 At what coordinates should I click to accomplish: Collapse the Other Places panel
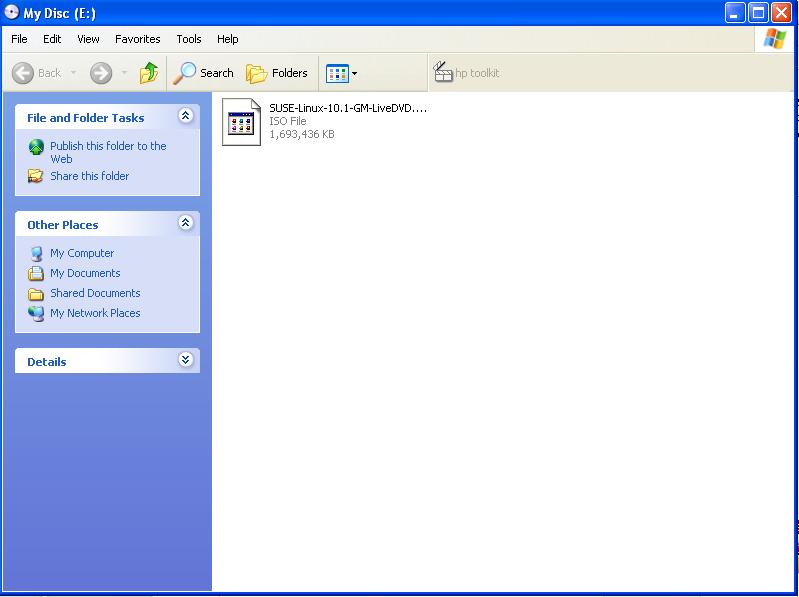click(185, 223)
